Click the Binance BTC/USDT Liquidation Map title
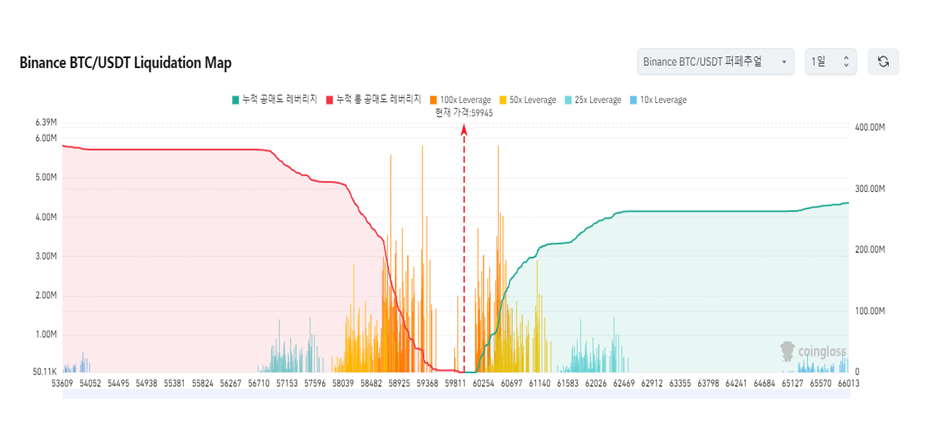Screen dimensions: 926x432 pos(125,63)
